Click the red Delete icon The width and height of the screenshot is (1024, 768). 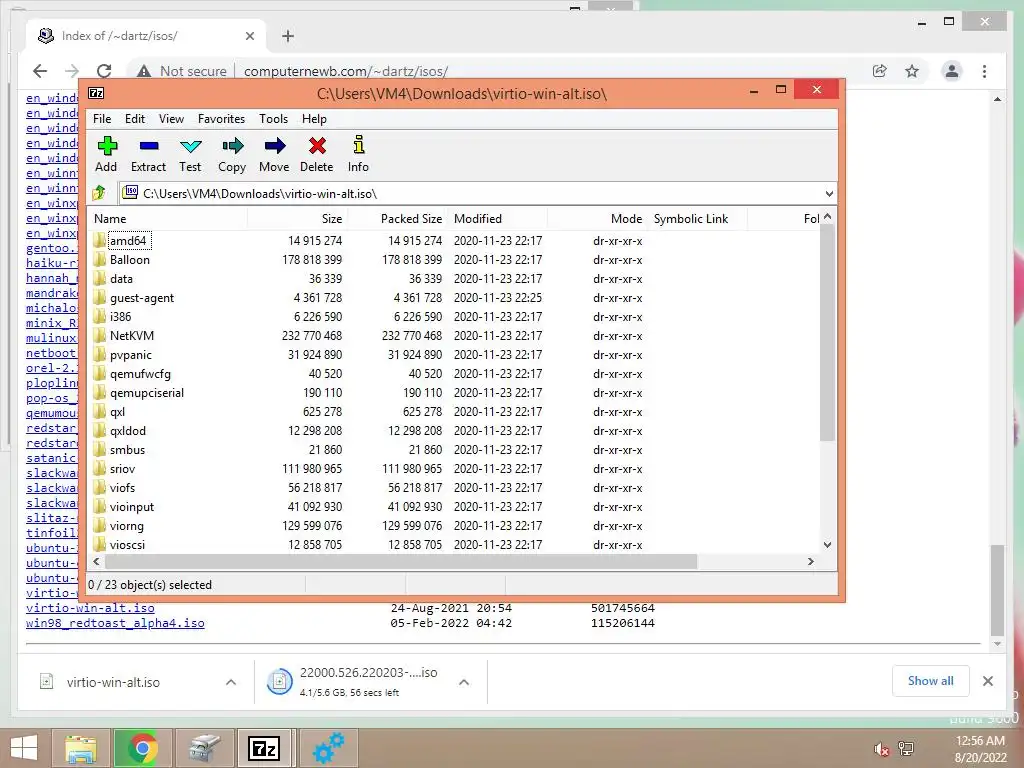tap(317, 145)
